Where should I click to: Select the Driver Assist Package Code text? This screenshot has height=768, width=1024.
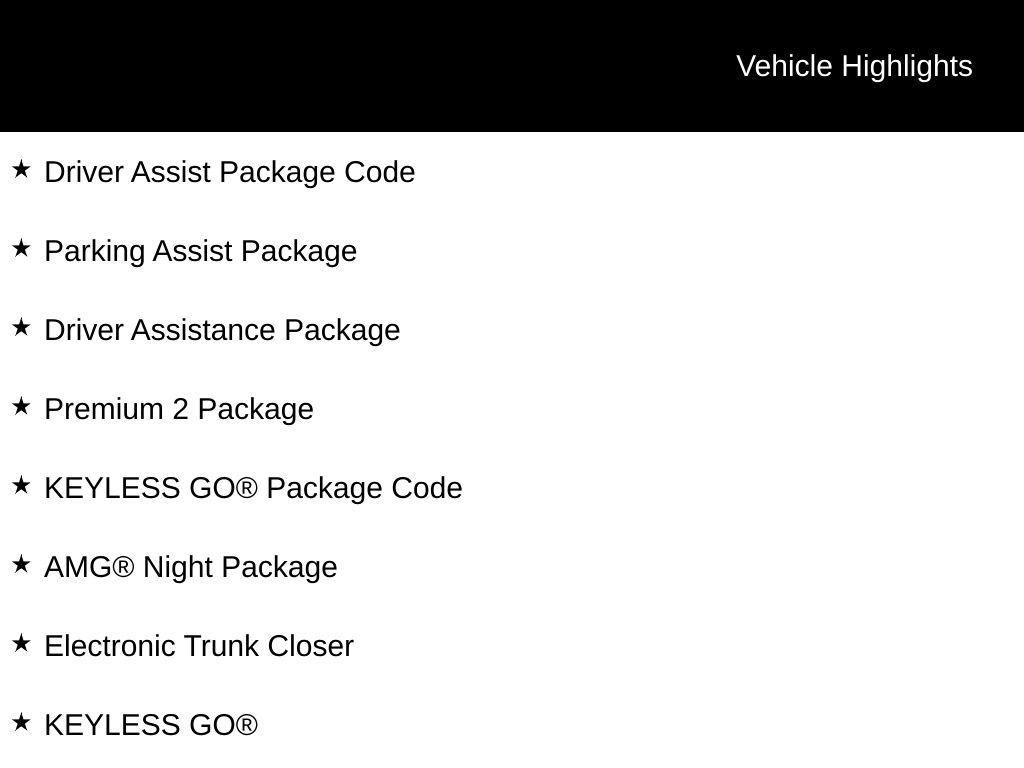click(230, 172)
